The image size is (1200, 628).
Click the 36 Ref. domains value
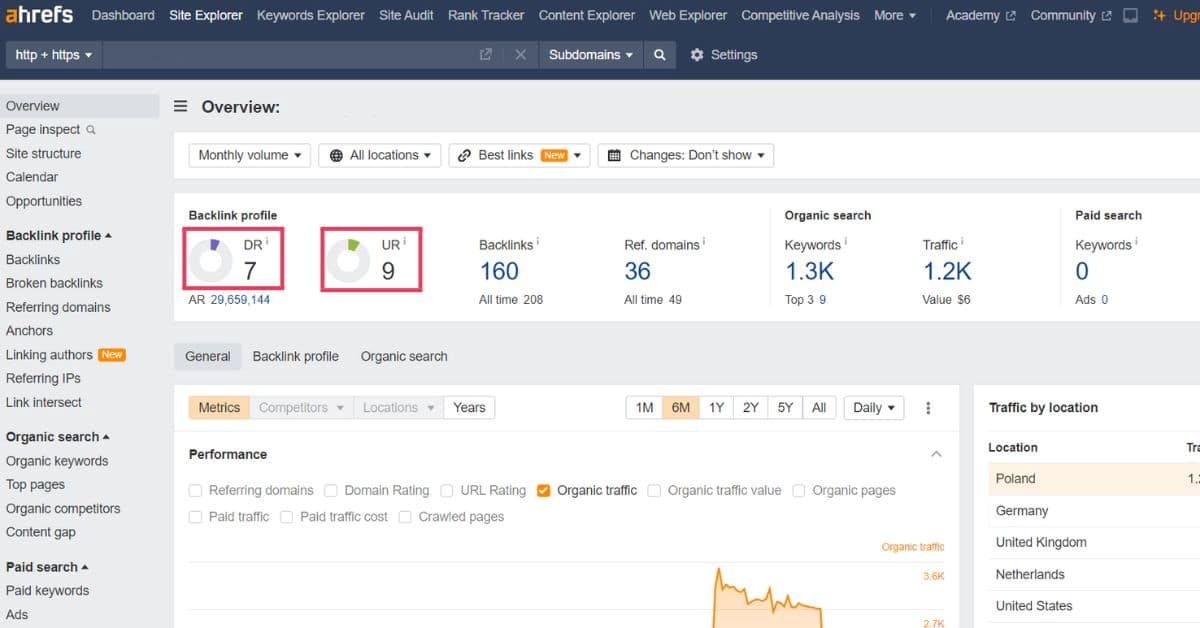point(637,272)
